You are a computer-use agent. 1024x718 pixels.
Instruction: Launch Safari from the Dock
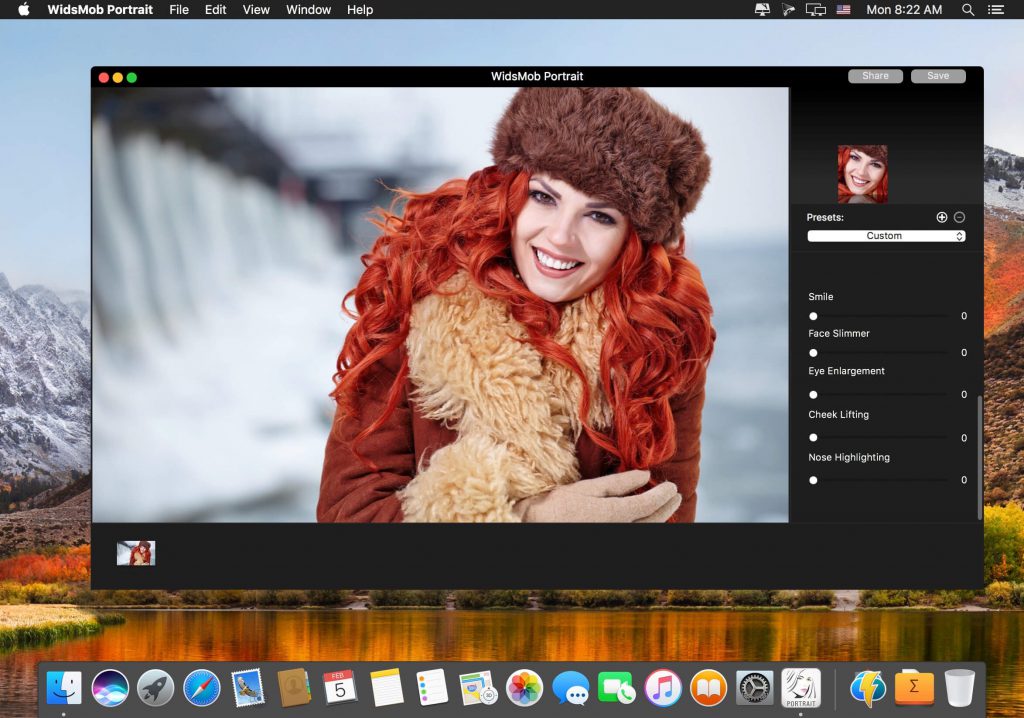203,687
